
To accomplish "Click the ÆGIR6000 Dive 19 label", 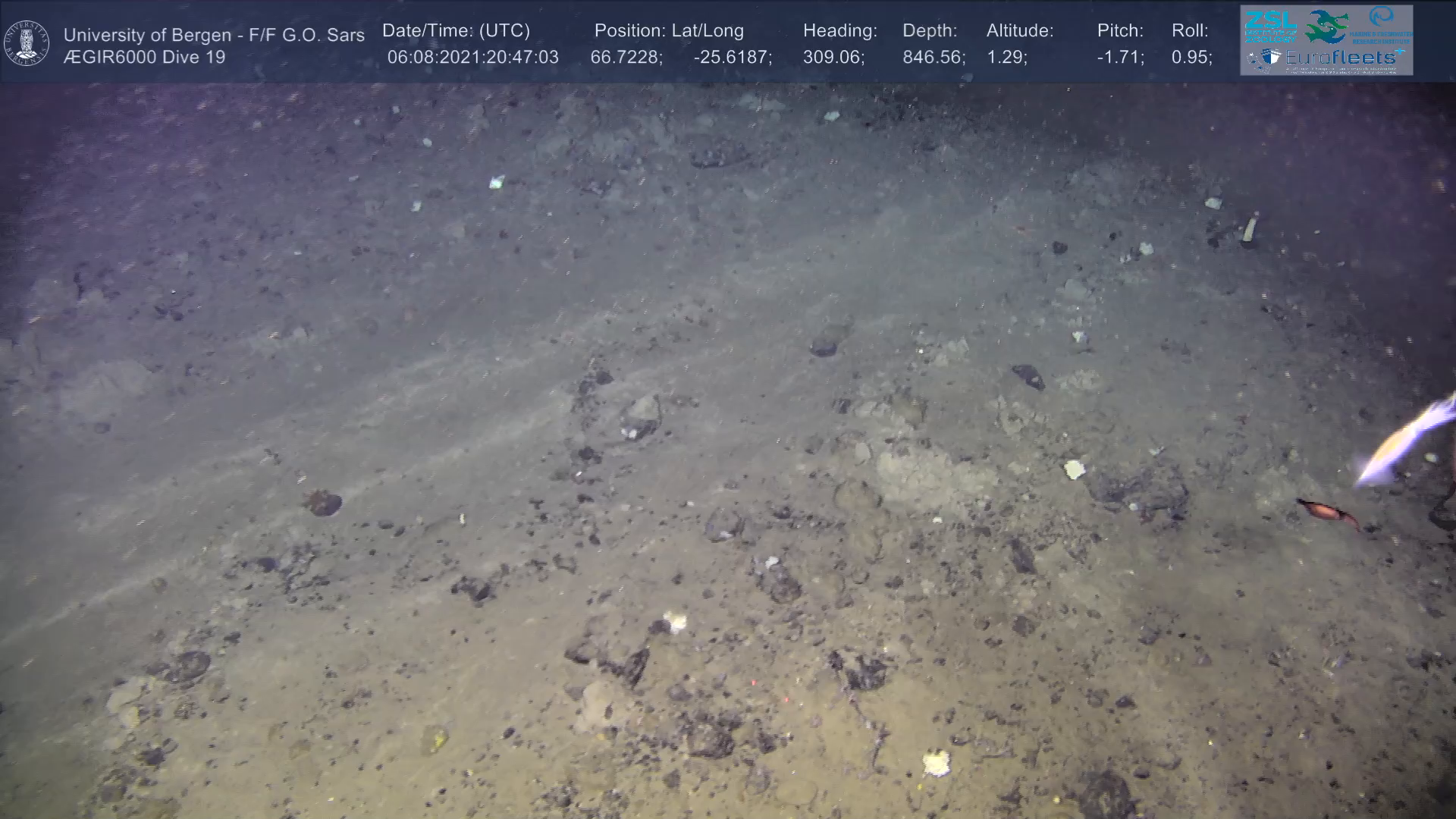I will click(x=144, y=58).
